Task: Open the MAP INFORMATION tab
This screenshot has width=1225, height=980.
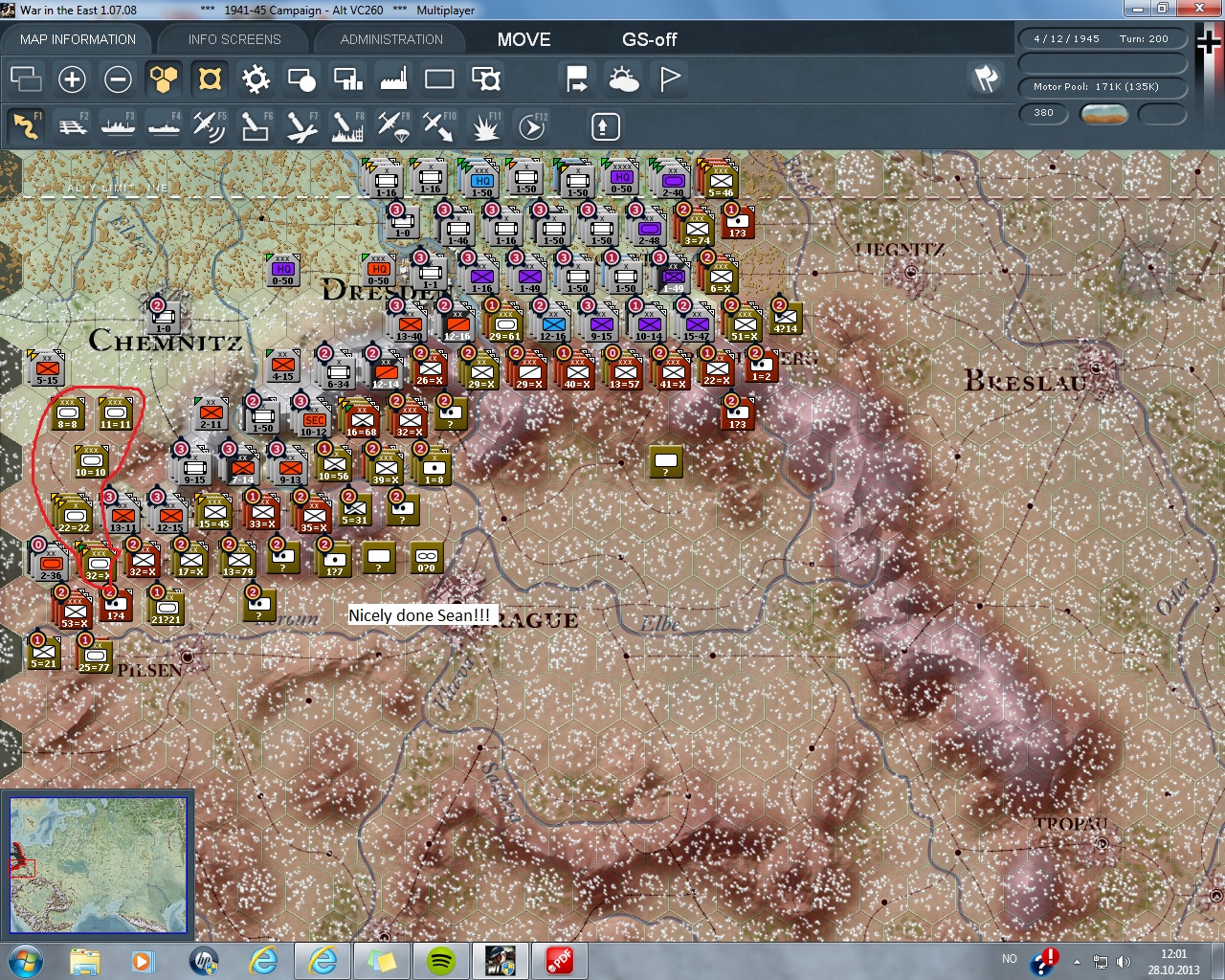Action: click(x=78, y=39)
